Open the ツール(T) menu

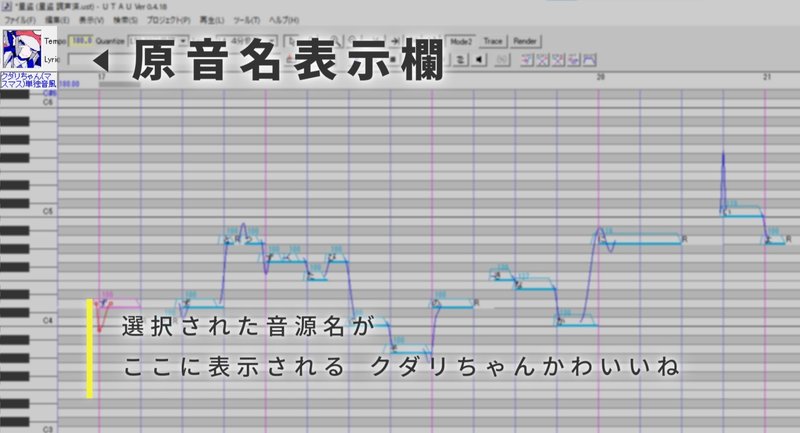point(246,20)
